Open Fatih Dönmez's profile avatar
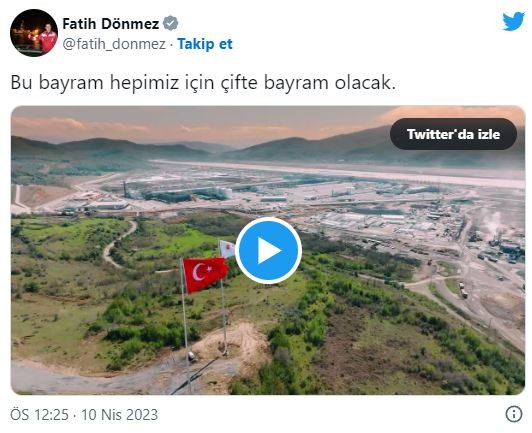The width and height of the screenshot is (532, 433). [34, 33]
